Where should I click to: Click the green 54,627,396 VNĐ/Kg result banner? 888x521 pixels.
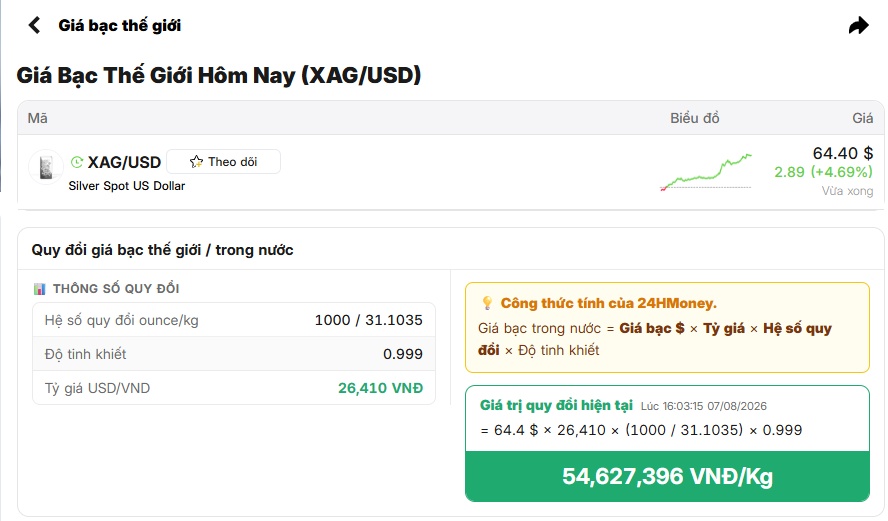(x=667, y=476)
